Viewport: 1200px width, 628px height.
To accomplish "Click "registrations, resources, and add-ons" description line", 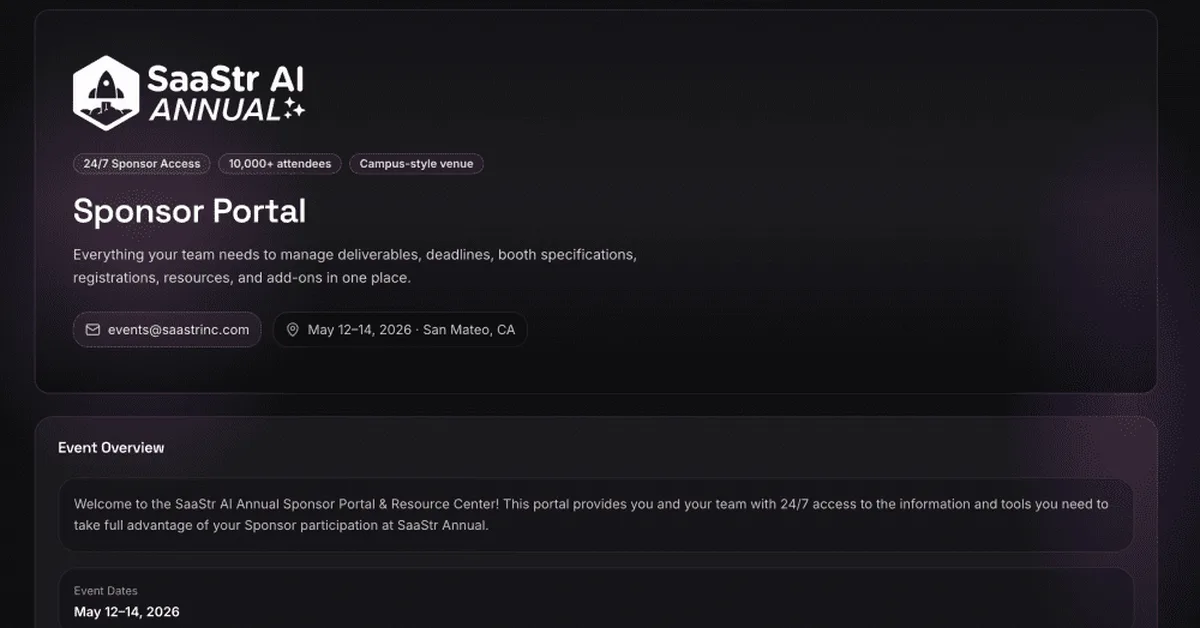I will 242,278.
